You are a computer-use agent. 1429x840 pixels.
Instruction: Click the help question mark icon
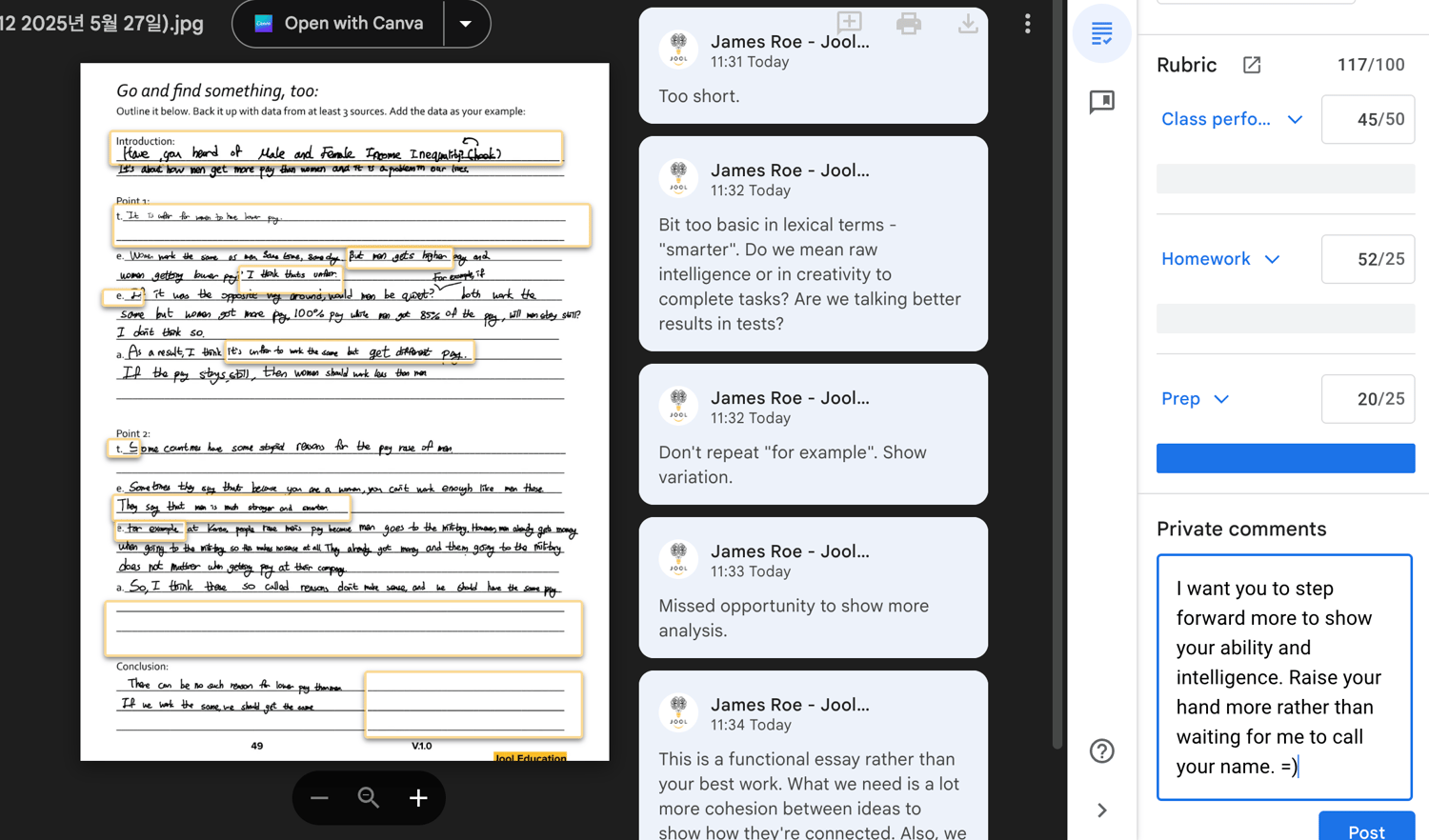1102,751
